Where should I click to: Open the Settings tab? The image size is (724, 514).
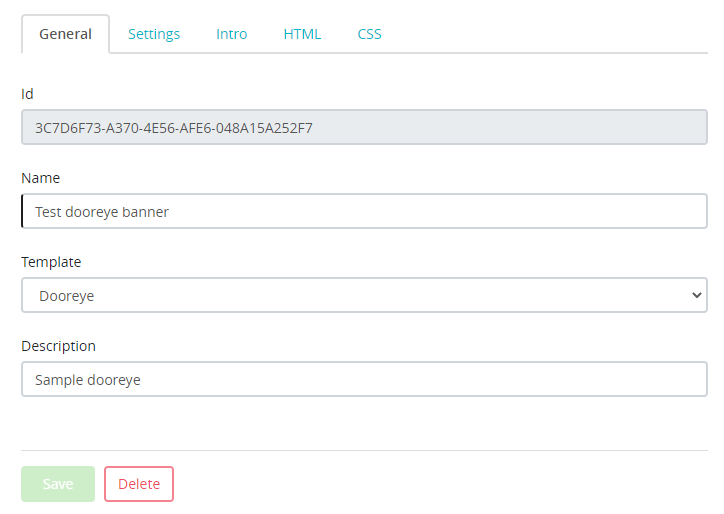(154, 34)
